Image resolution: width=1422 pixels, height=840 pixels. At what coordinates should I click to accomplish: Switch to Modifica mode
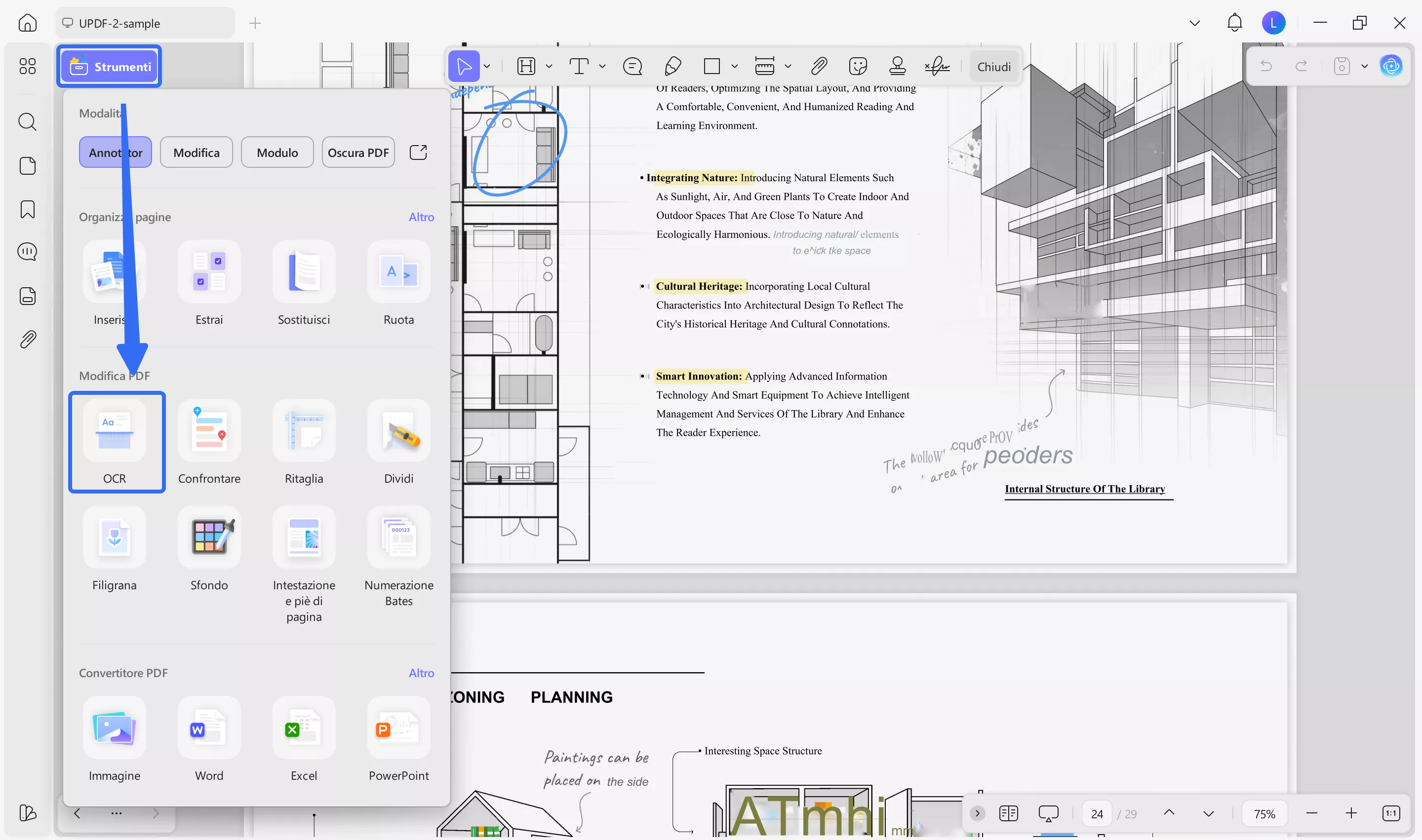196,153
